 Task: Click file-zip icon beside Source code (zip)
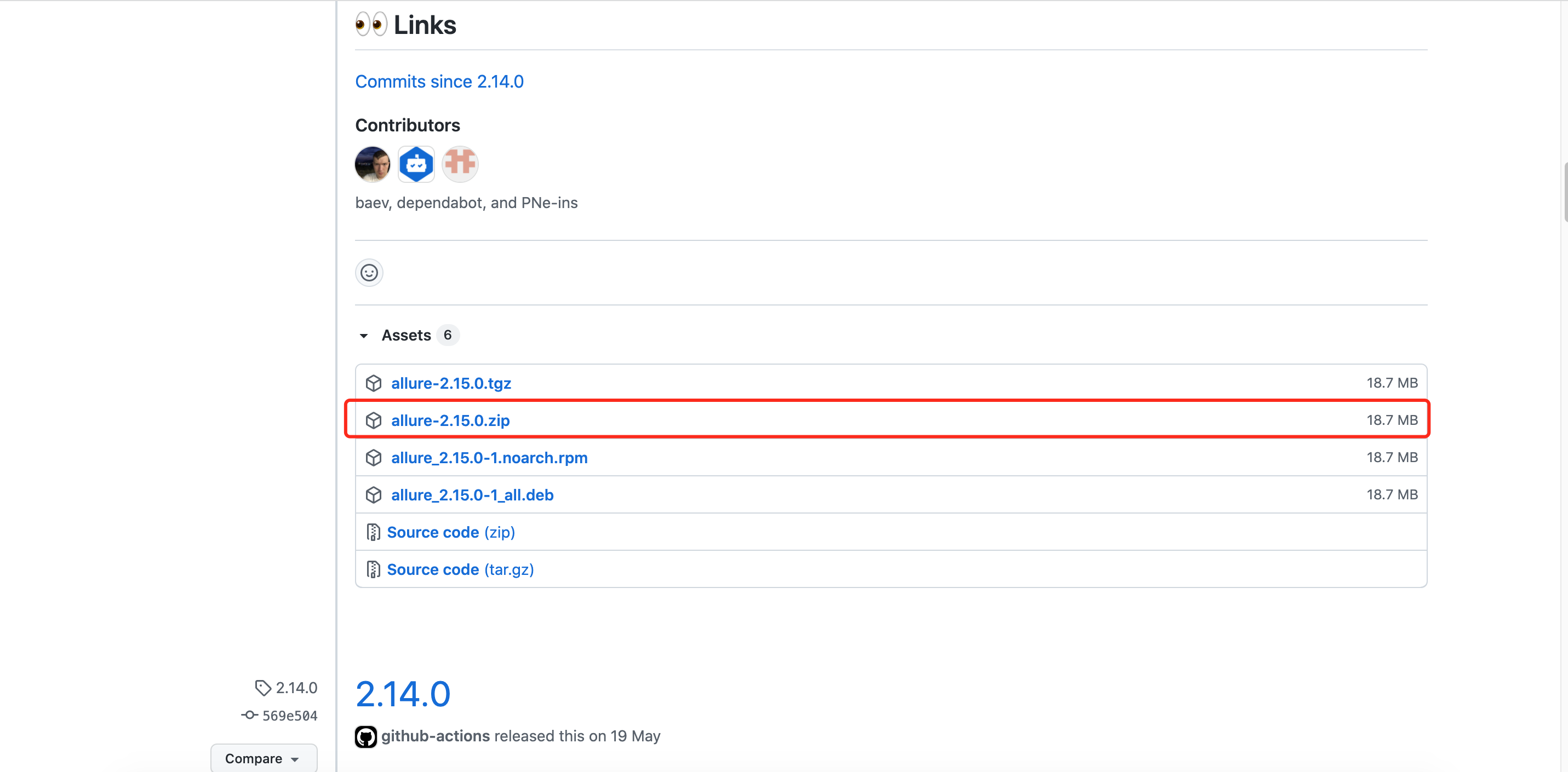tap(373, 532)
